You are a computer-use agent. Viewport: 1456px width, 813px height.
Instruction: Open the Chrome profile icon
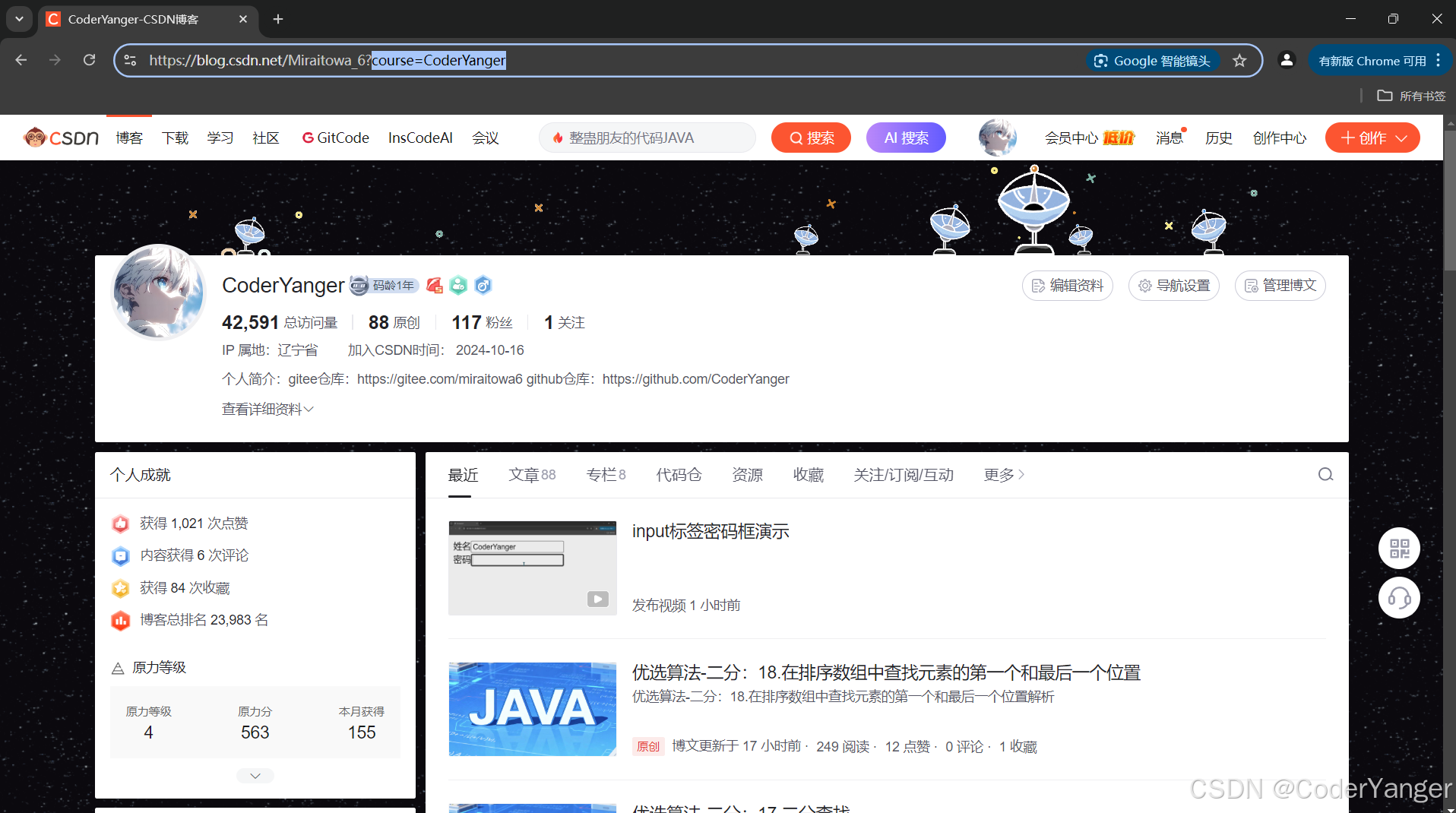click(1287, 60)
